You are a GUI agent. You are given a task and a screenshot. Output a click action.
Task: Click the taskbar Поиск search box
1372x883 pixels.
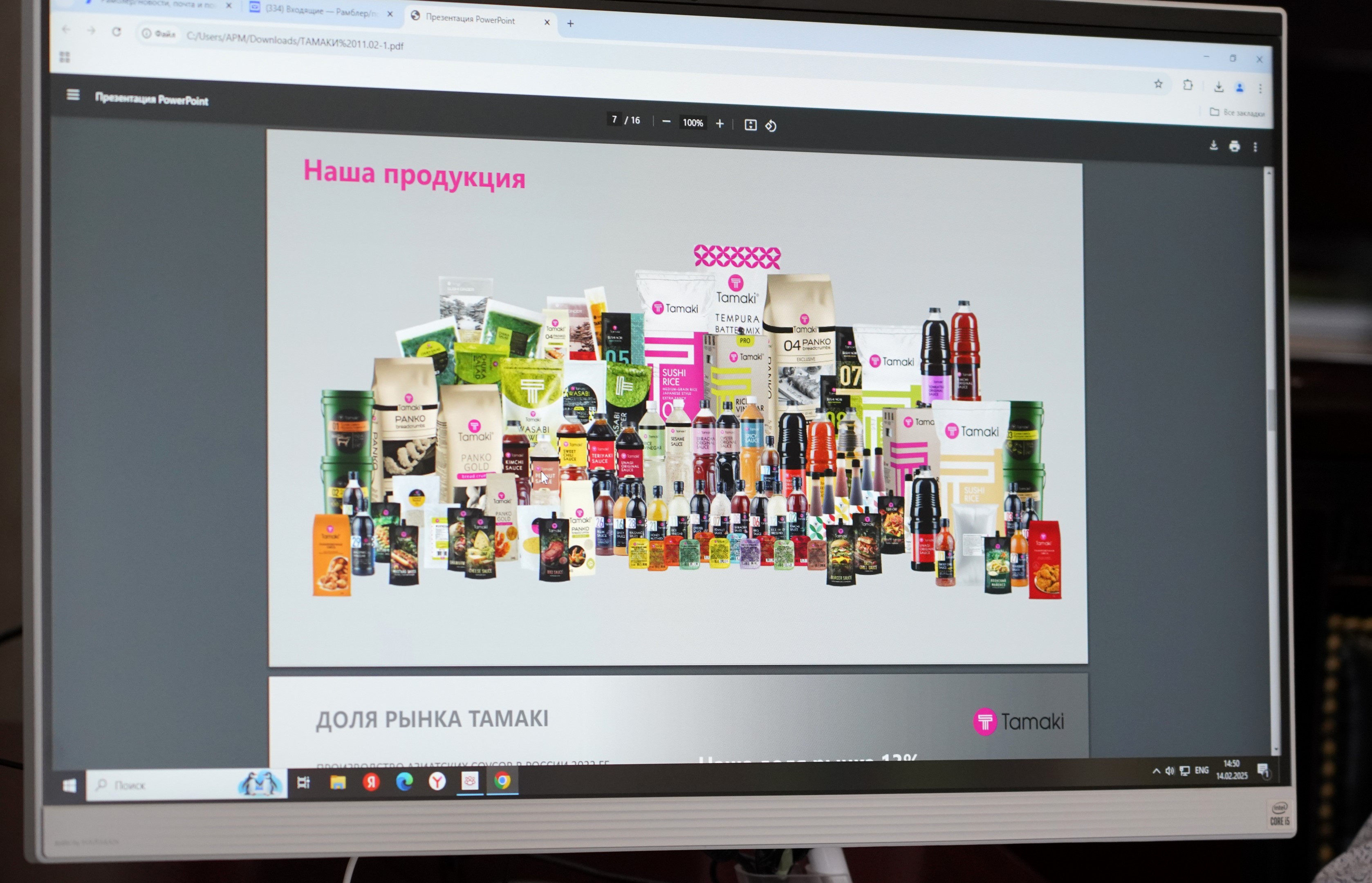pos(186,785)
